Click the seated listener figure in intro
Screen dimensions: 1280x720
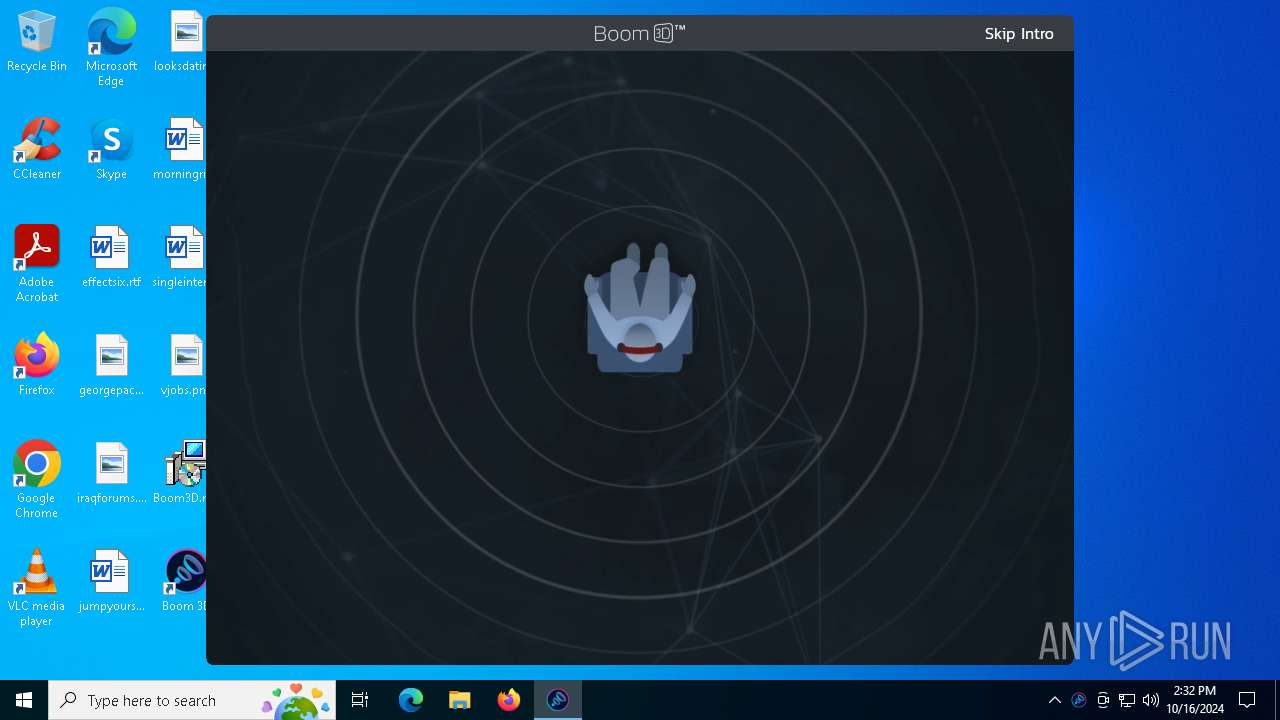[640, 308]
